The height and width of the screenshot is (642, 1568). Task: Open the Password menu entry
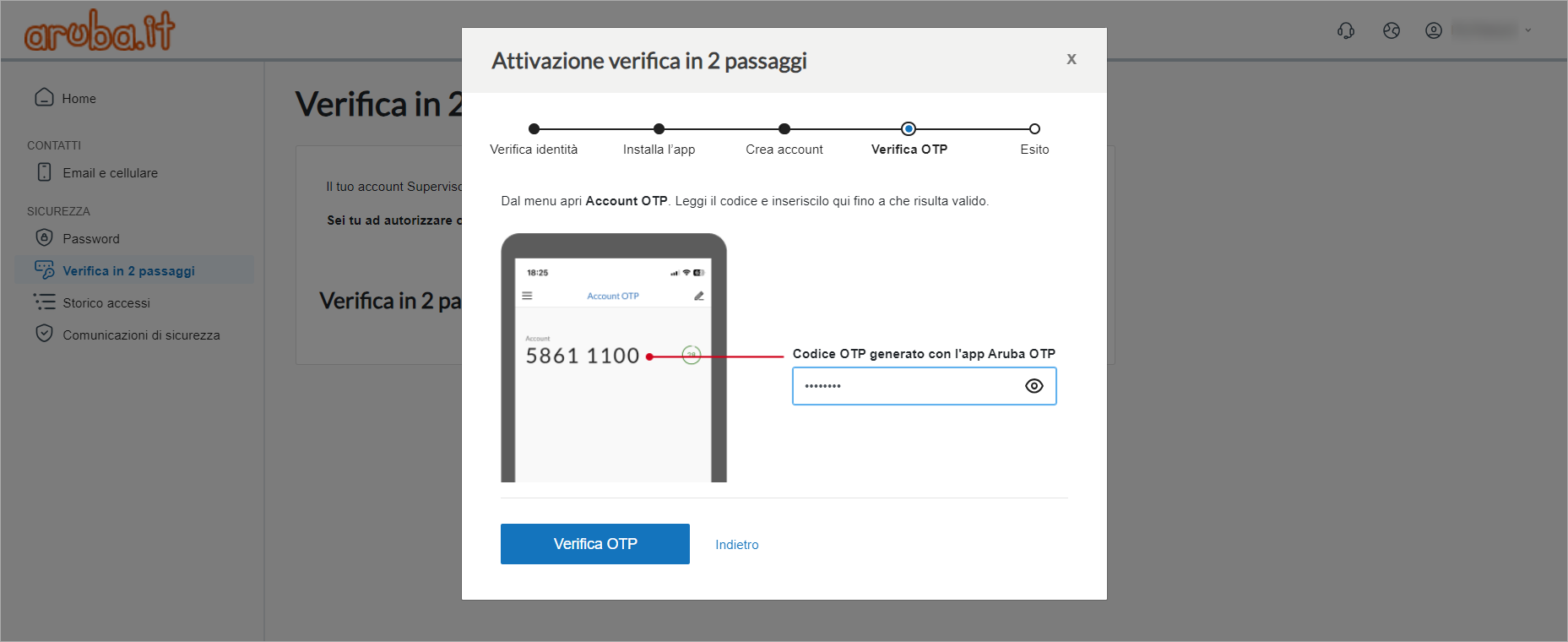point(91,238)
